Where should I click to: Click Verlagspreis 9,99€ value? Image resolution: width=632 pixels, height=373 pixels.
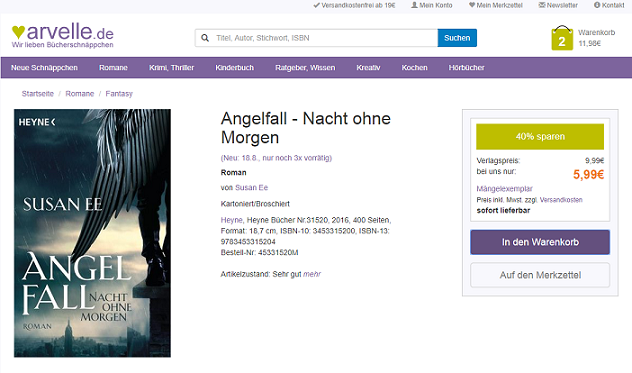point(595,160)
